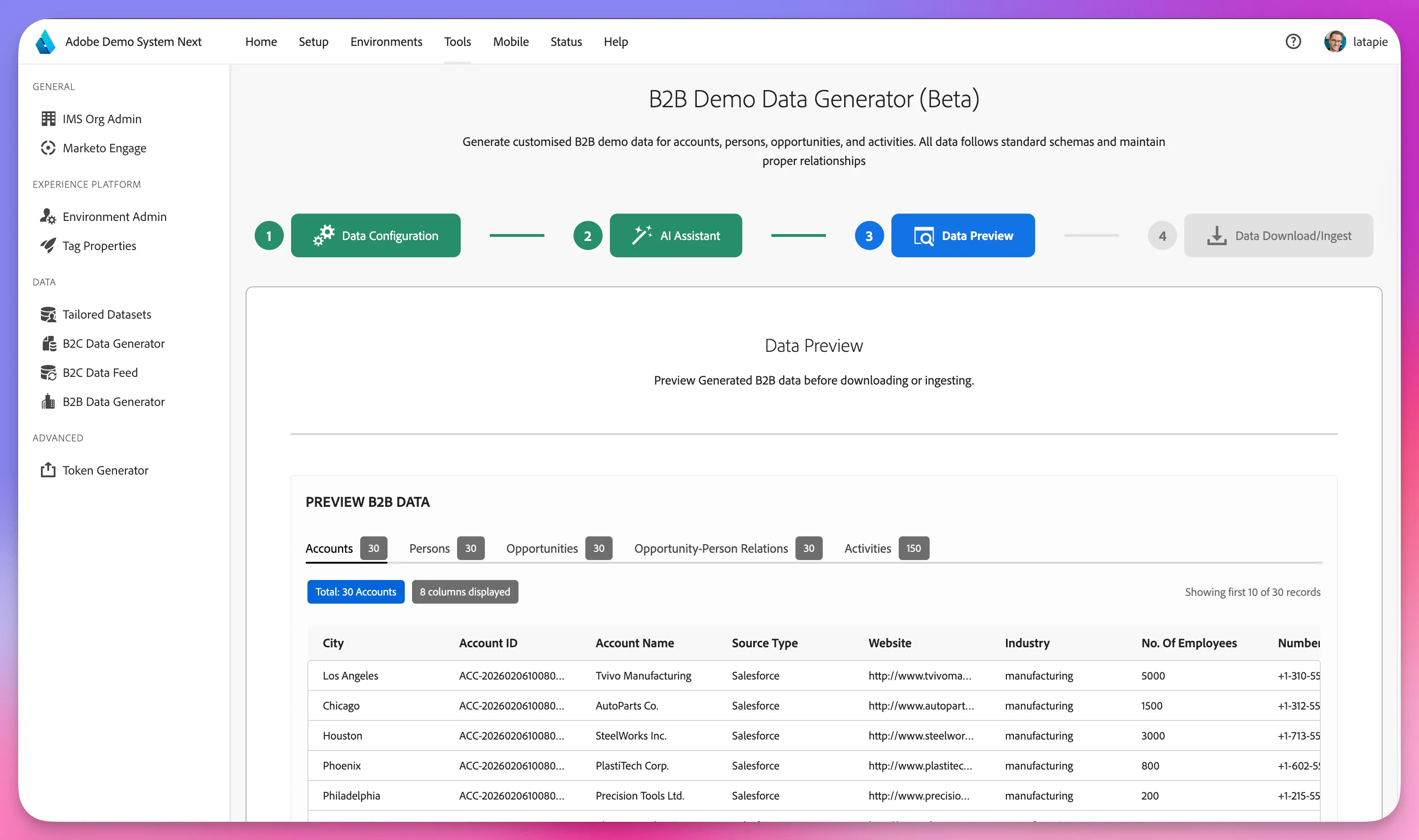
Task: Click the Marketo Engage icon
Action: (x=48, y=148)
